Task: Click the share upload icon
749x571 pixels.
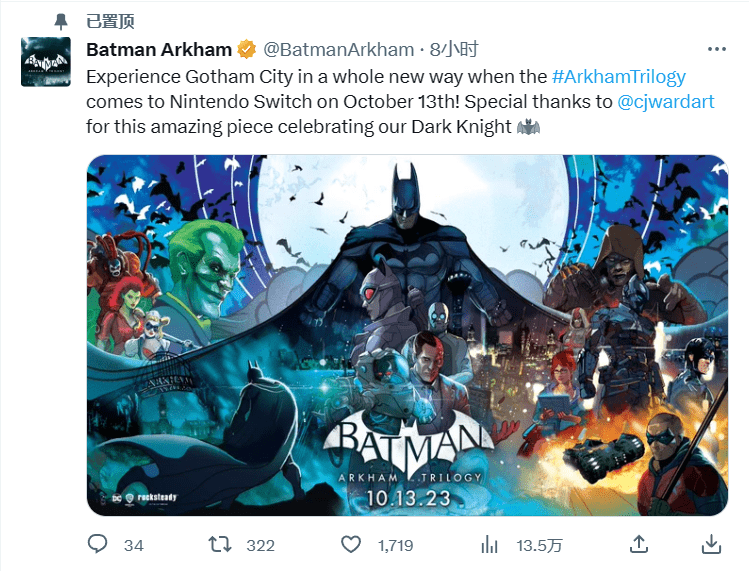Action: point(638,544)
